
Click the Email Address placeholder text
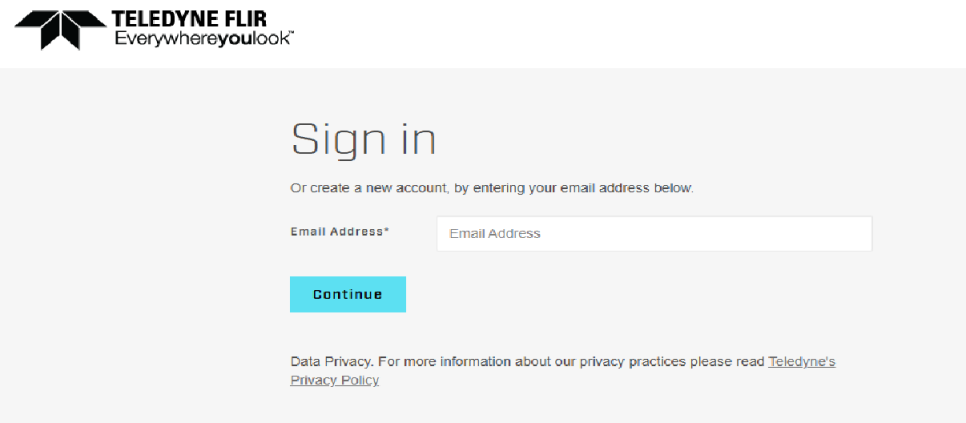coord(495,233)
